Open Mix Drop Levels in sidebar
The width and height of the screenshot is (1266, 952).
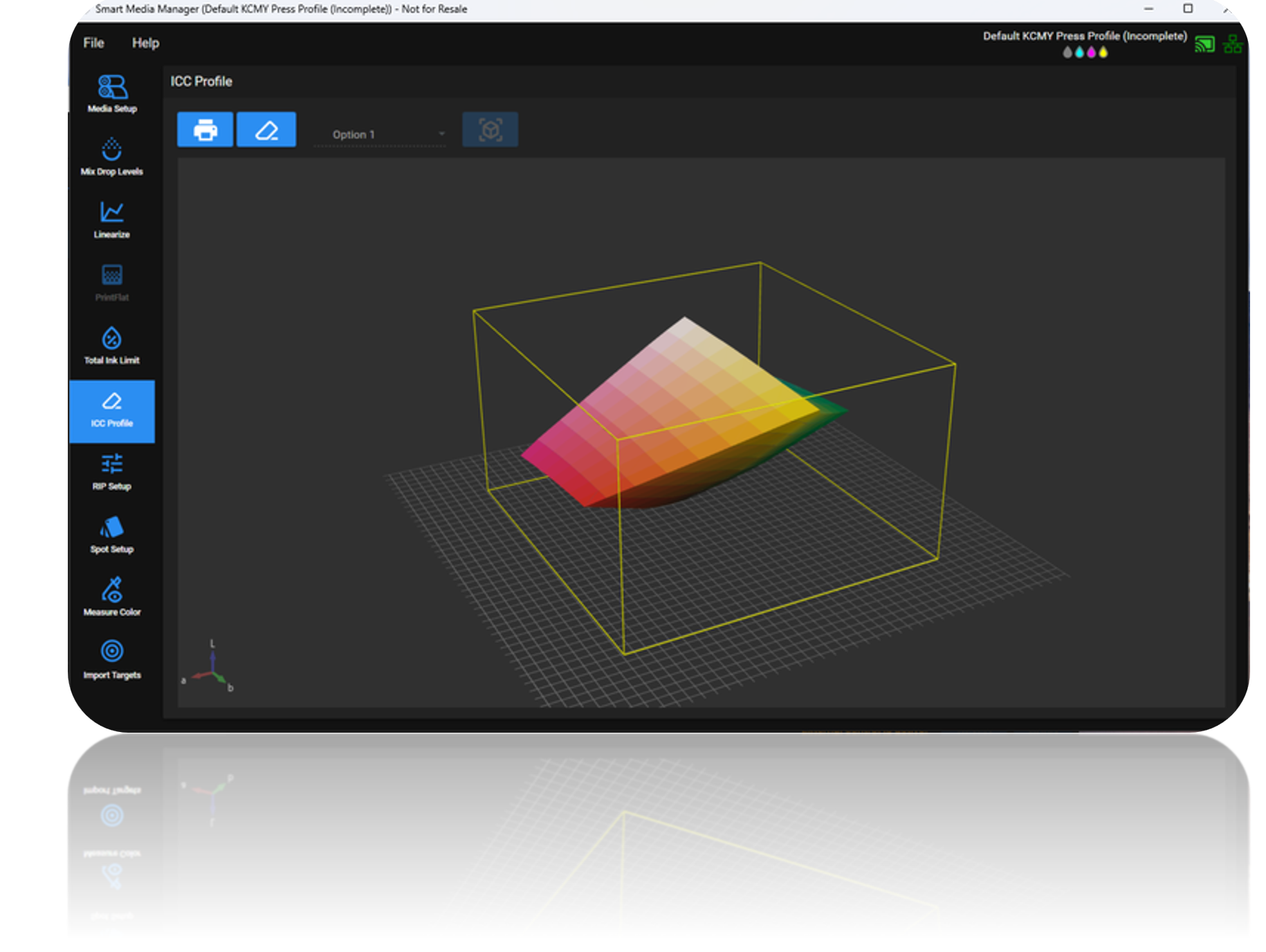coord(112,157)
